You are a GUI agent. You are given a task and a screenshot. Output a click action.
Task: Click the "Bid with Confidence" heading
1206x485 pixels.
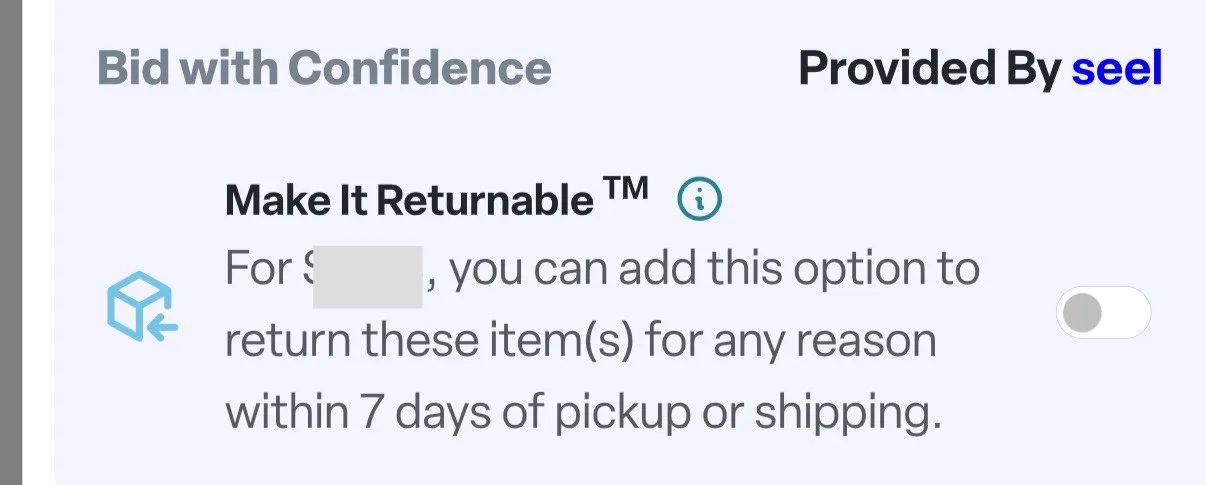click(x=324, y=69)
